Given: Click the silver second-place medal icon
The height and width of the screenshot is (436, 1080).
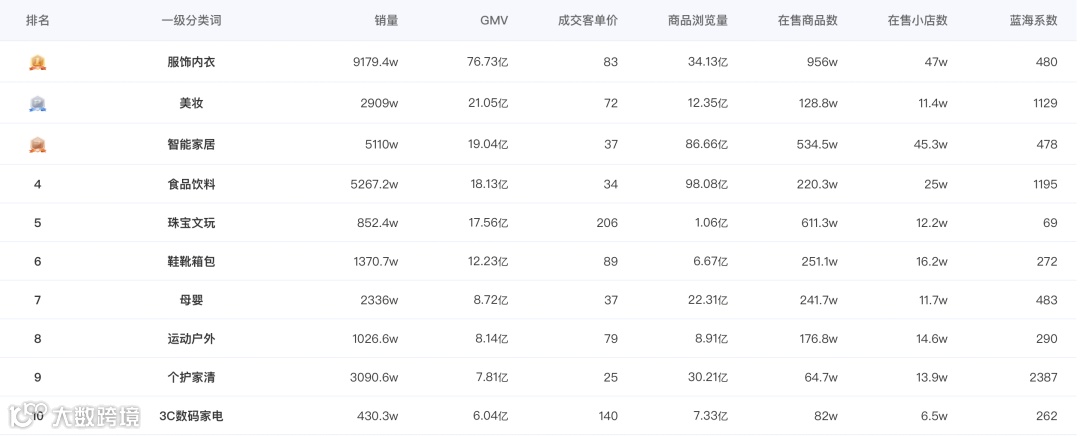Looking at the screenshot, I should click(x=37, y=103).
